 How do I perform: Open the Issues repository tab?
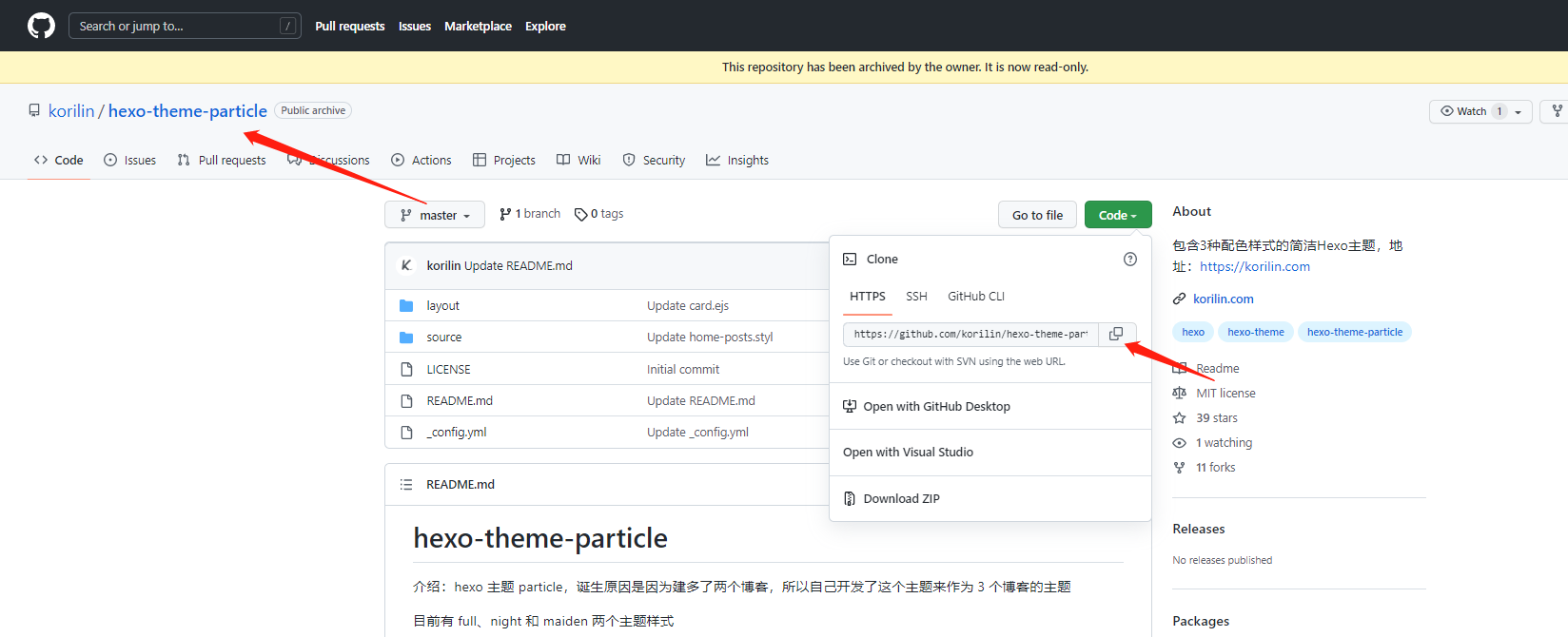point(129,160)
